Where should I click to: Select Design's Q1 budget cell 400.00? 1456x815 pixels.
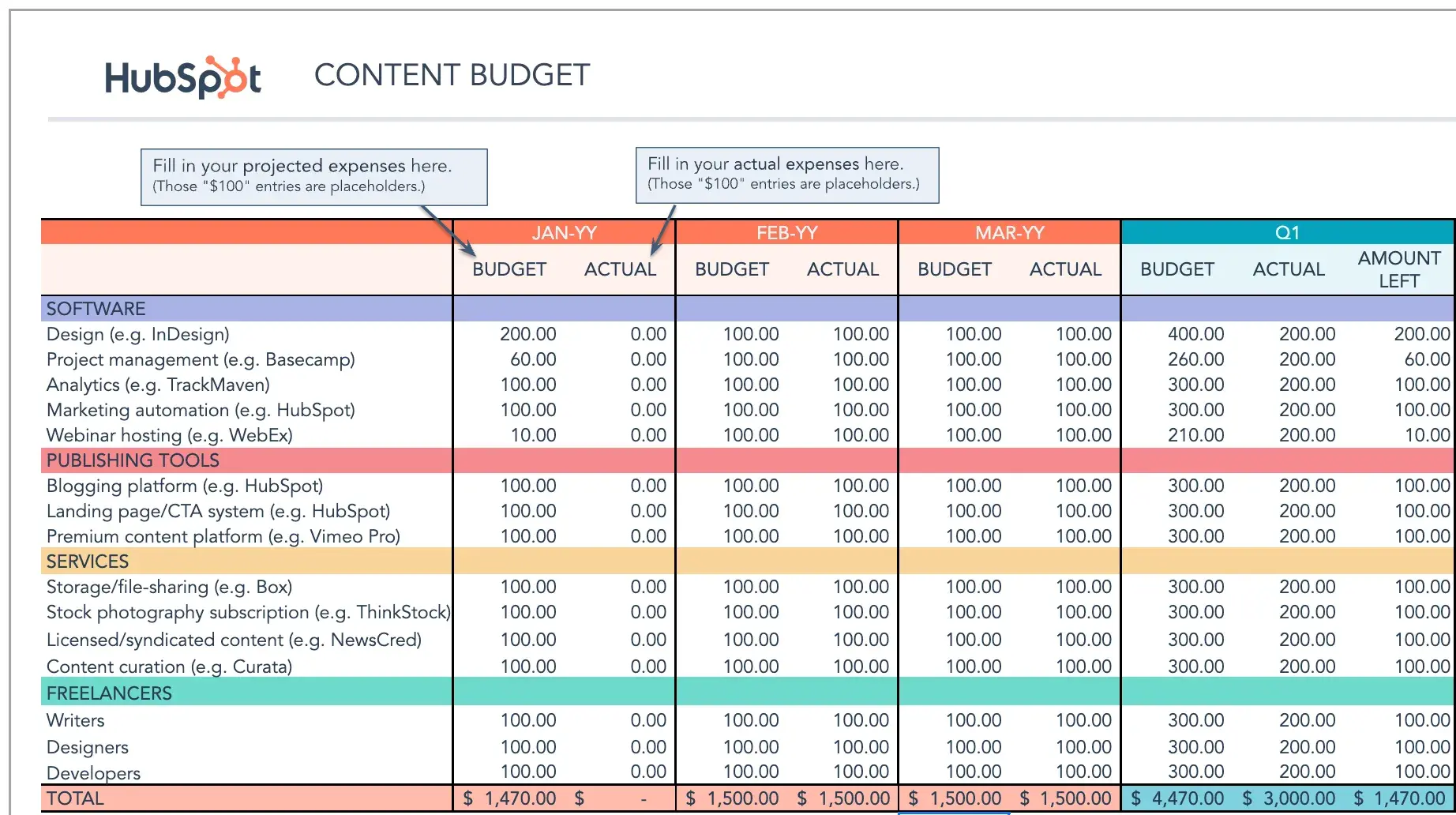pyautogui.click(x=1195, y=334)
